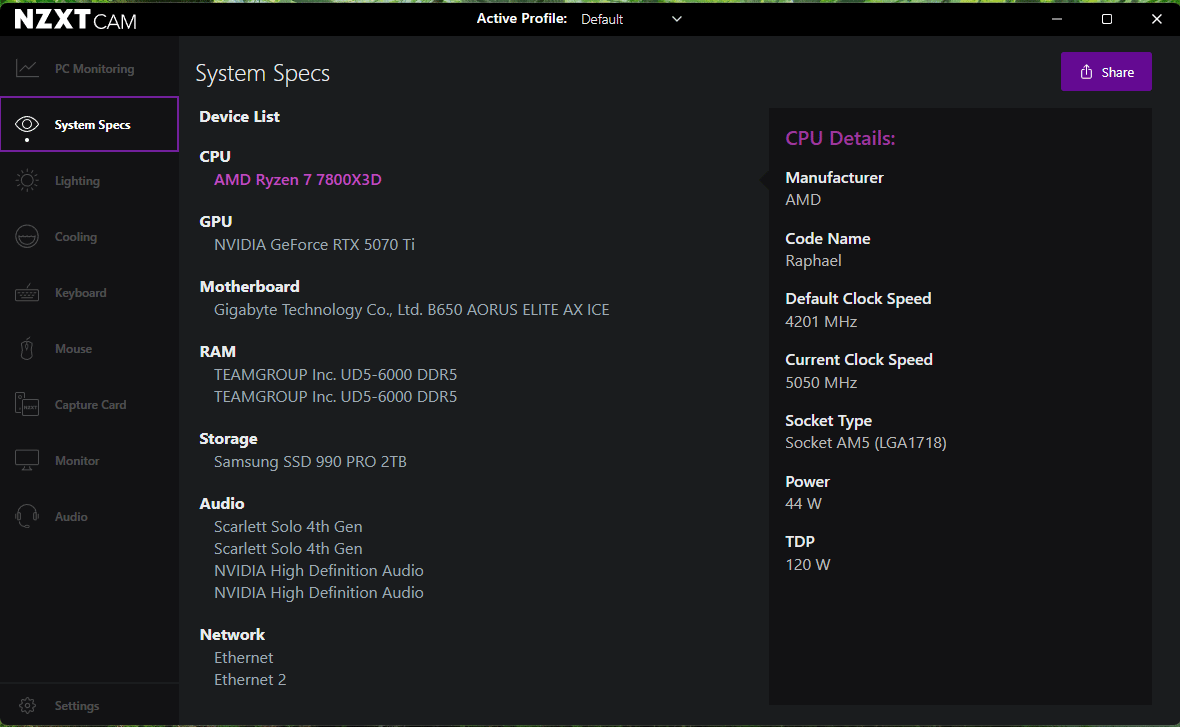The height and width of the screenshot is (727, 1180).
Task: Click the share arrow icon in Share button
Action: tap(1086, 71)
